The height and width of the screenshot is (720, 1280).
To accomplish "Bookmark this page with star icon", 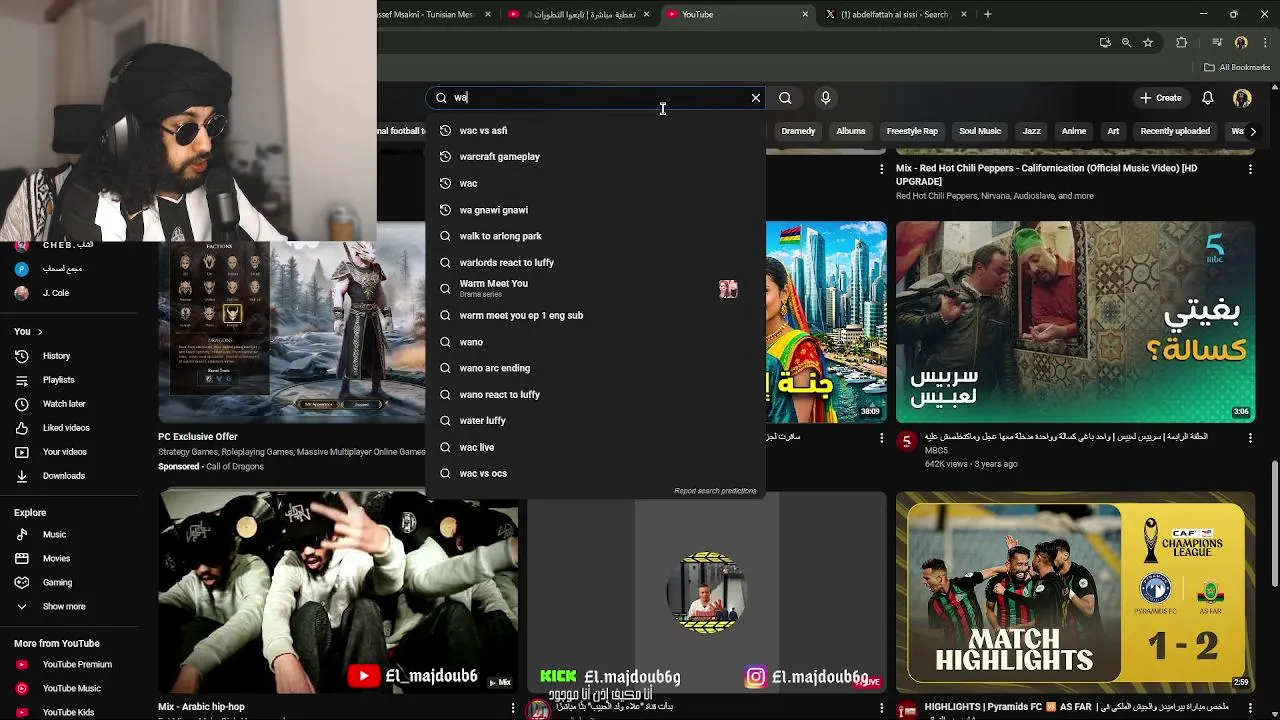I will (x=1148, y=43).
